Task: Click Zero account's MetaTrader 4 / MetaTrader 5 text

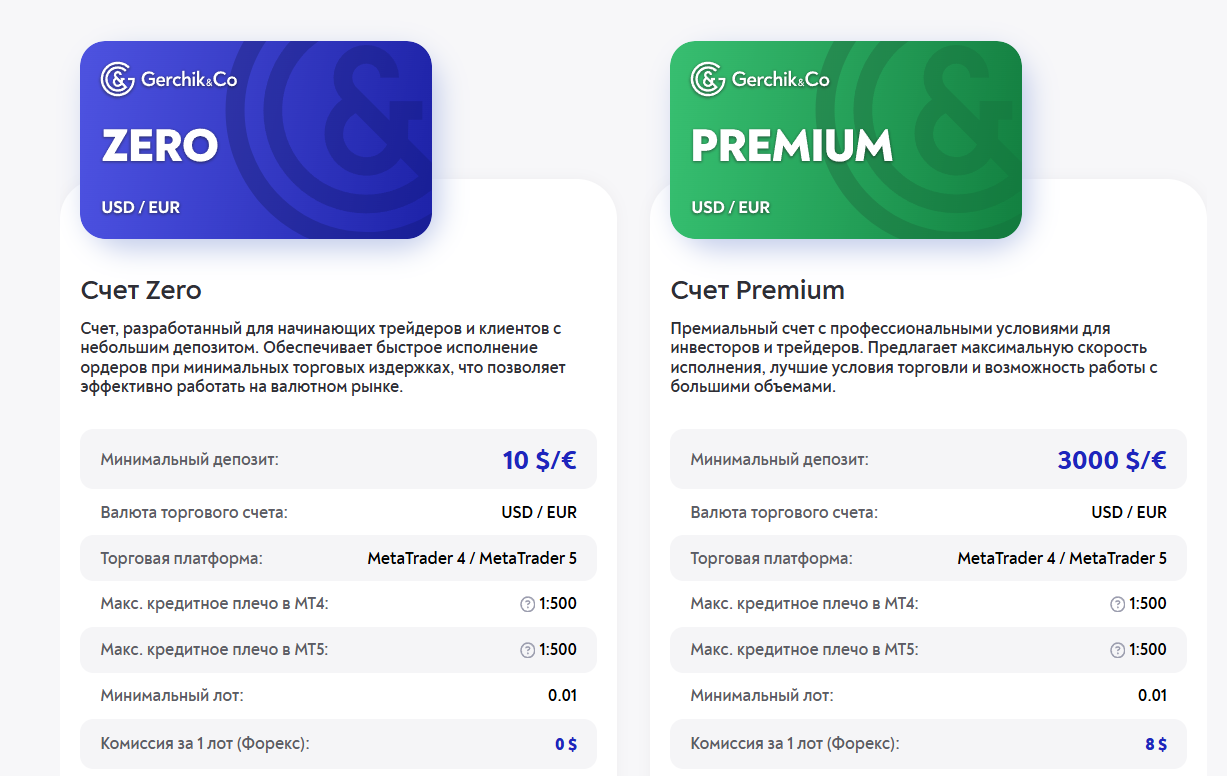Action: click(472, 558)
